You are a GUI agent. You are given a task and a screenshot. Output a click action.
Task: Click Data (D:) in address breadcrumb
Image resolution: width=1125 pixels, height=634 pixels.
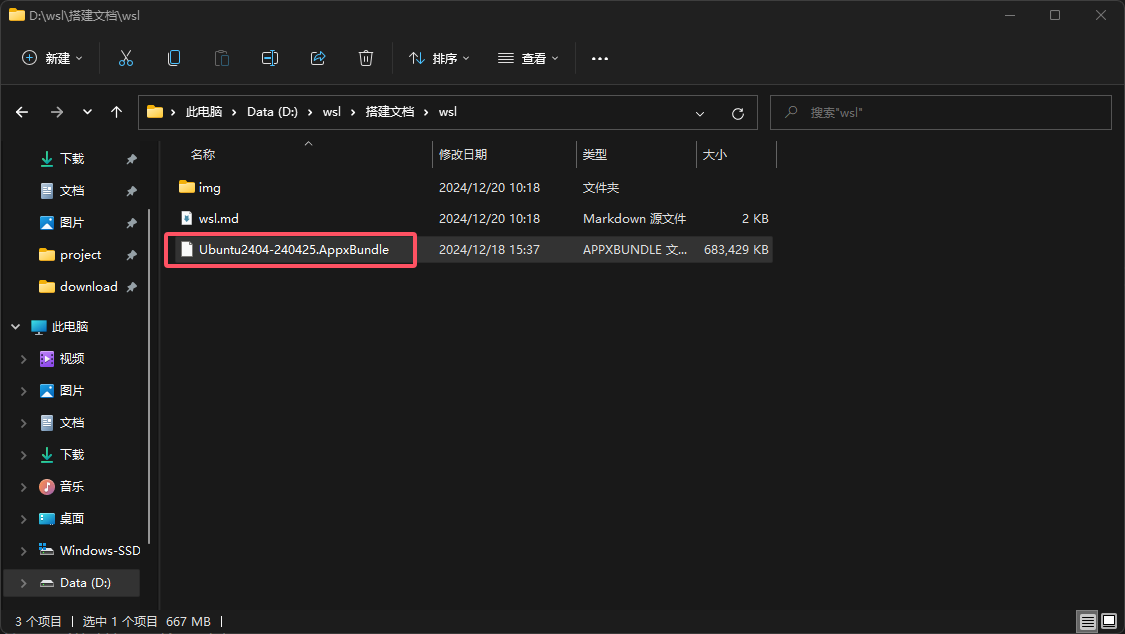pos(272,112)
